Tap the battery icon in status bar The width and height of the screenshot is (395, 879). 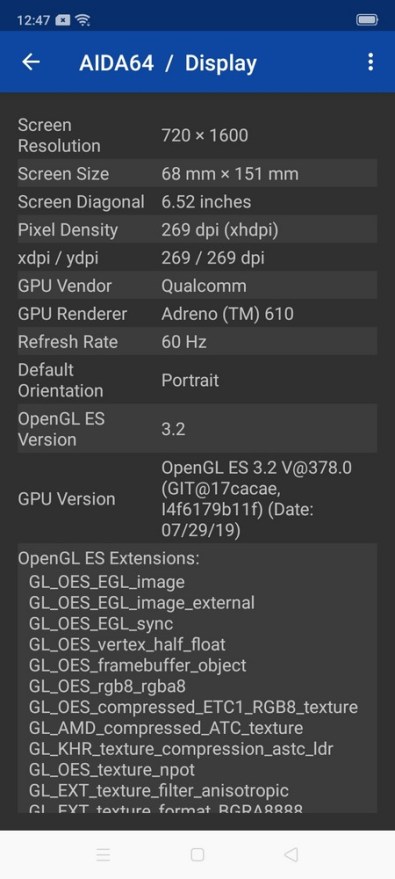point(367,20)
